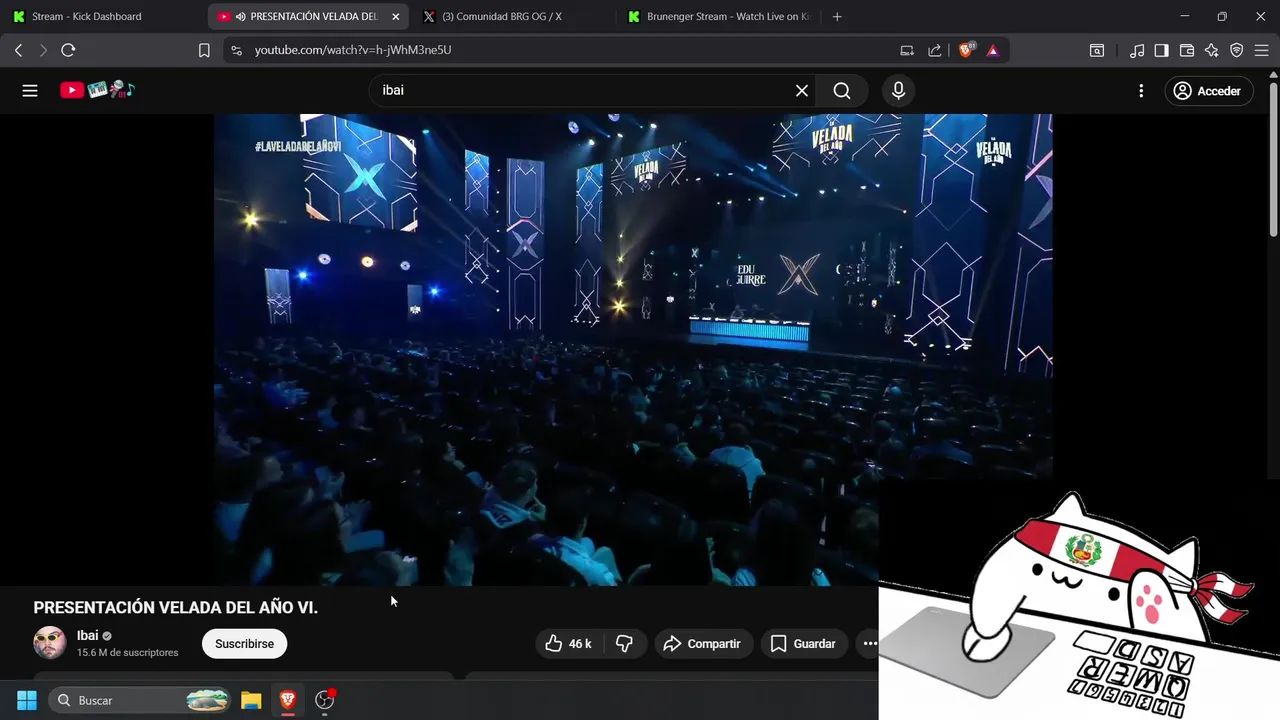Screen dimensions: 1280x720
Task: Like the video showing 46 k
Action: (x=569, y=644)
